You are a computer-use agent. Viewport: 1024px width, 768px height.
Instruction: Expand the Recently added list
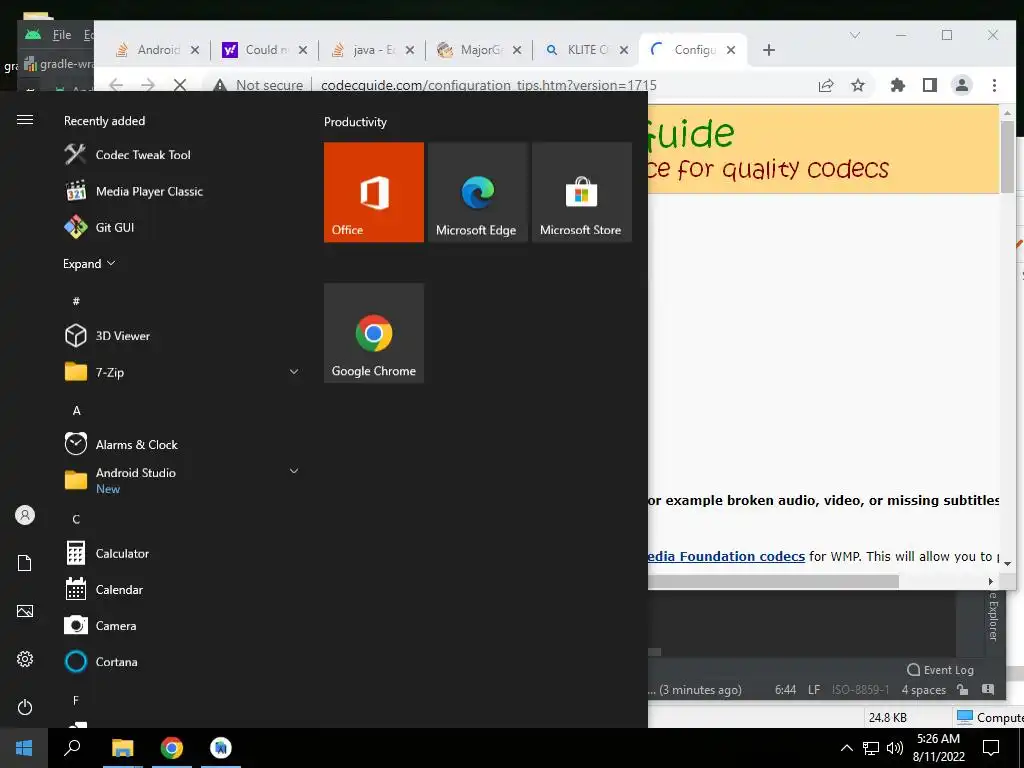click(89, 264)
